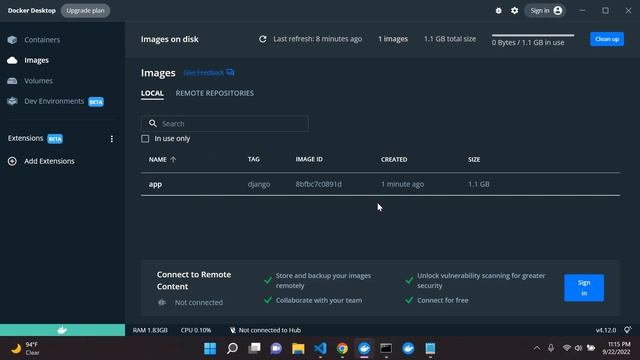Open the Chat app from the taskbar

click(276, 349)
